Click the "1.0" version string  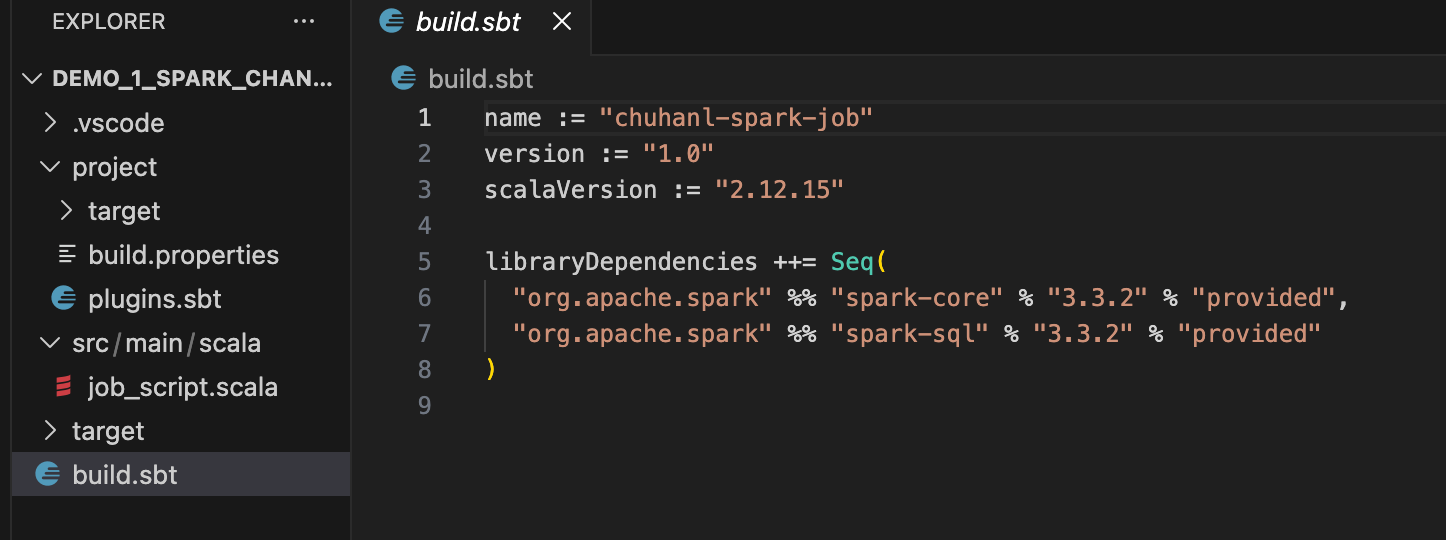678,154
